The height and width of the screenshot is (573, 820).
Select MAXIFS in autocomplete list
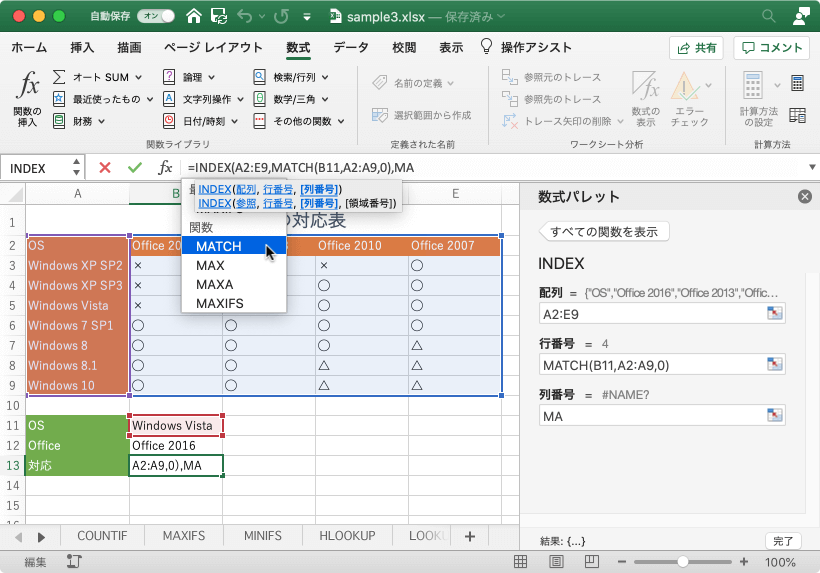[234, 303]
